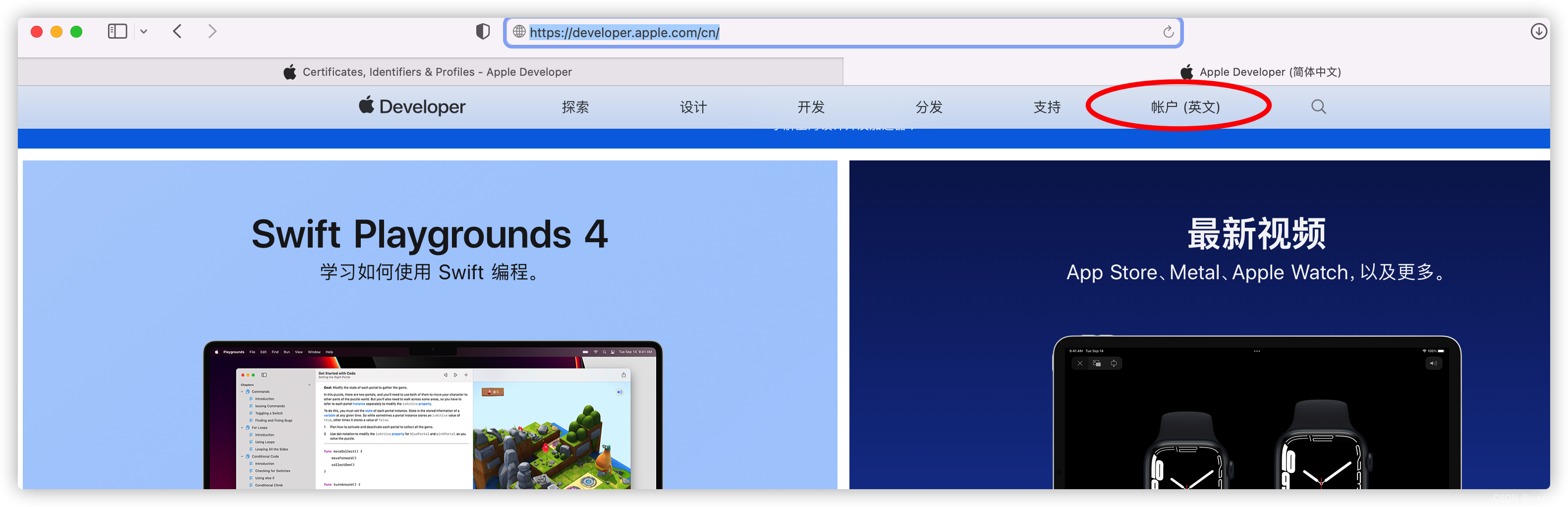Click the Safari sidebar toggle icon

click(x=117, y=31)
